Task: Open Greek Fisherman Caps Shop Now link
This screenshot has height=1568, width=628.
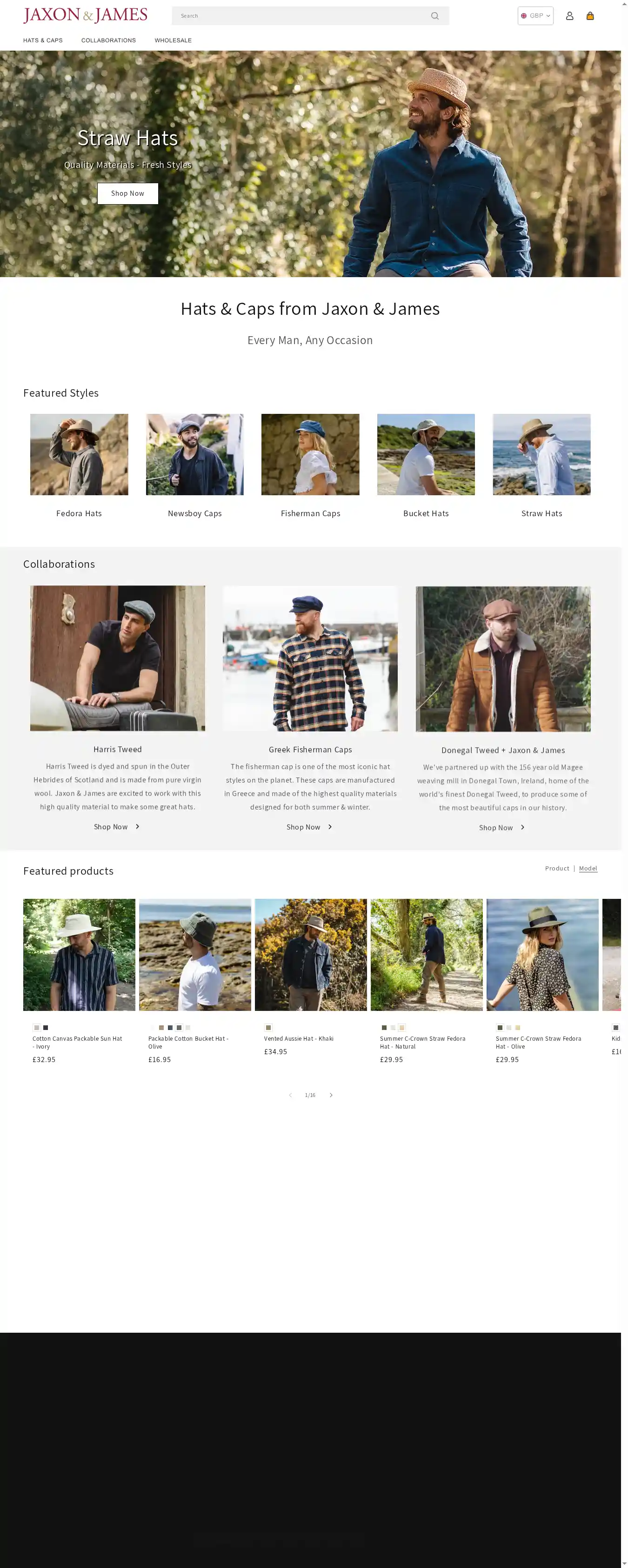Action: click(x=309, y=827)
